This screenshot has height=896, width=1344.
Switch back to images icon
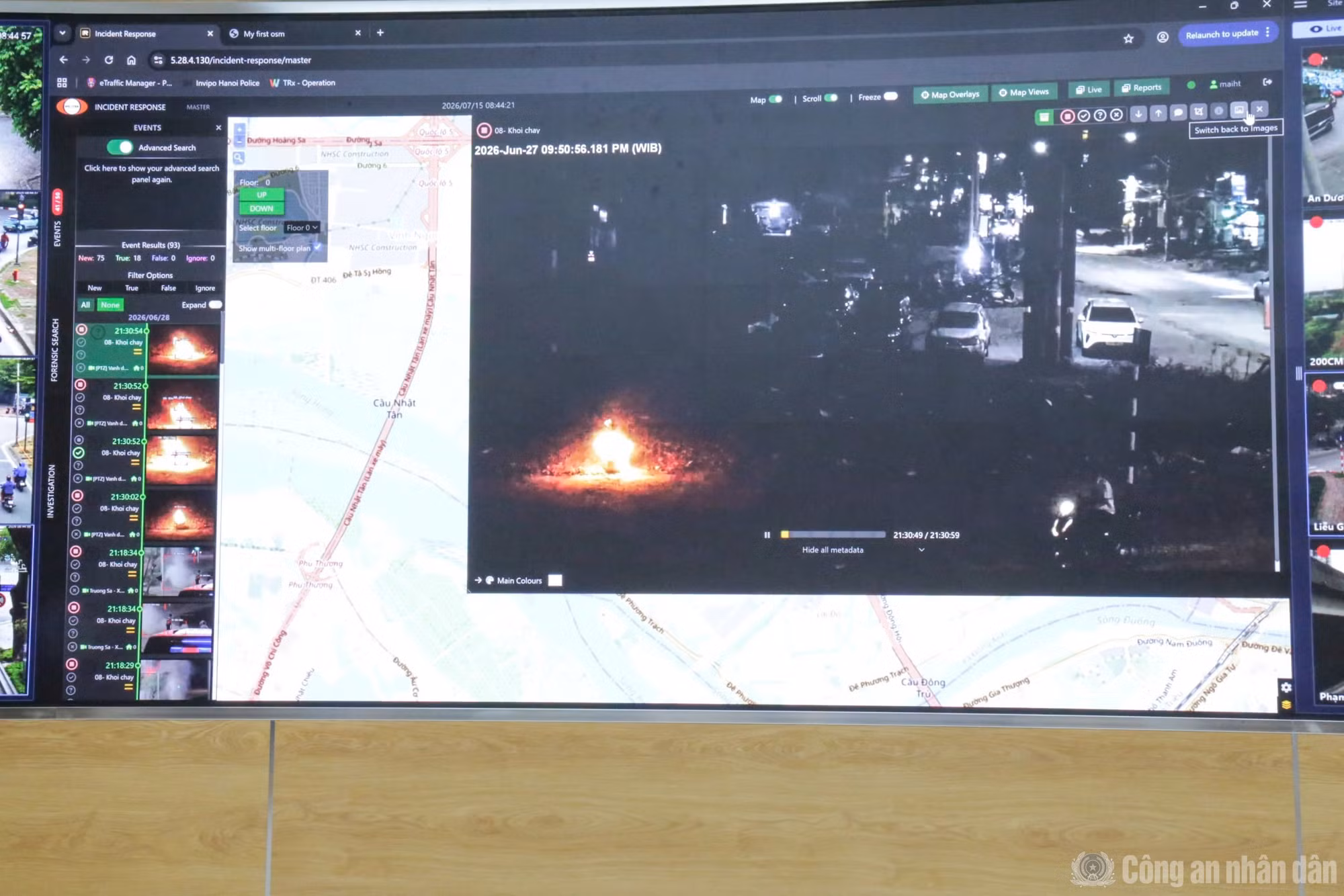pos(1239,110)
